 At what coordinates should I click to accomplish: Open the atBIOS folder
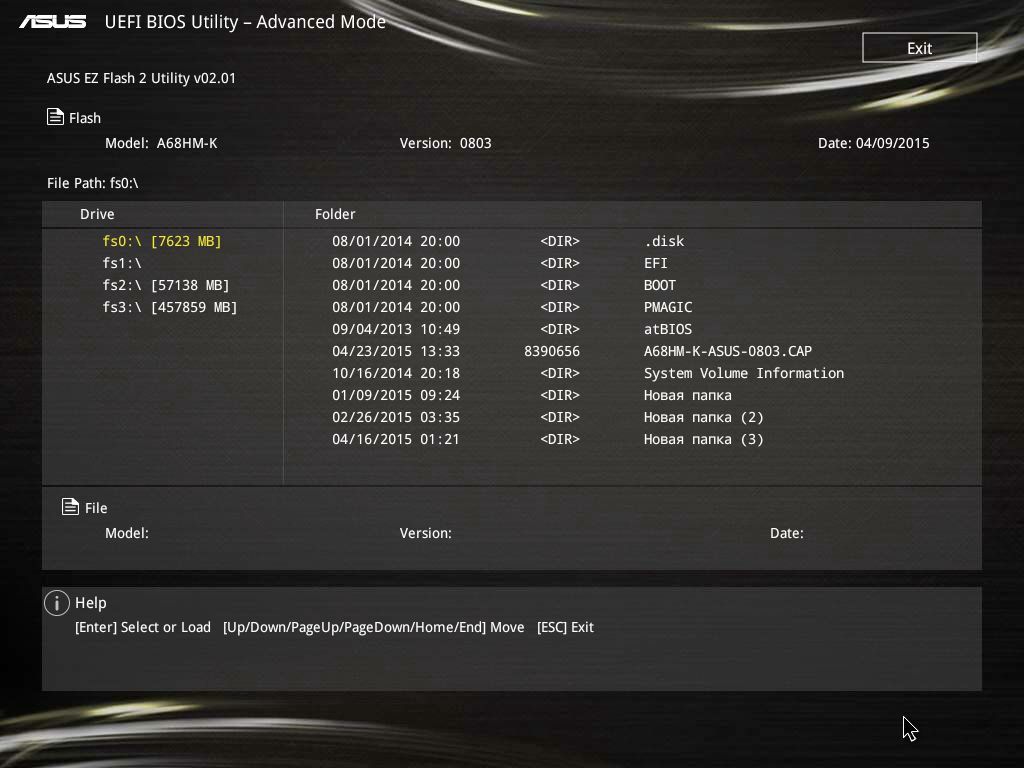(668, 329)
